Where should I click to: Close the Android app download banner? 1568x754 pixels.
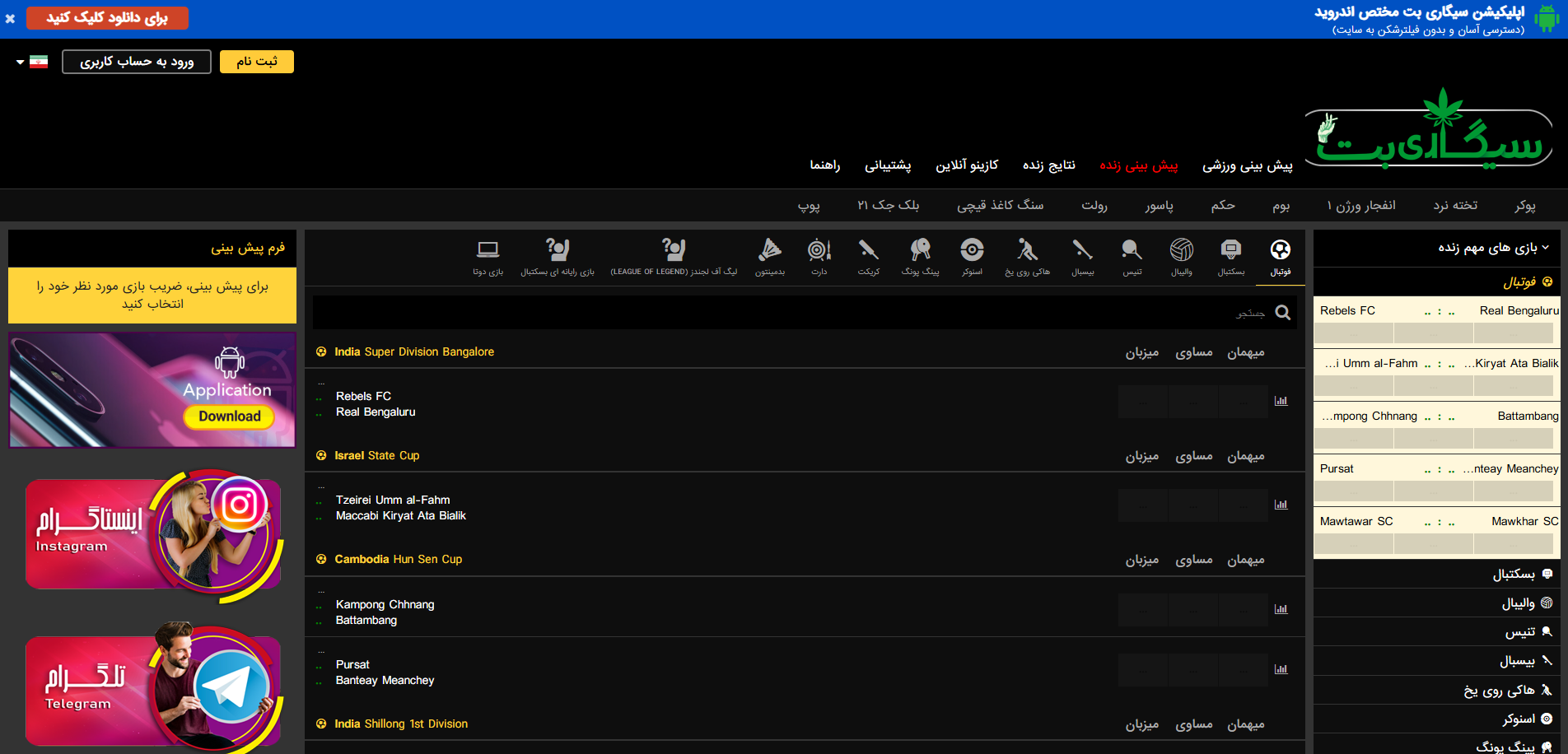(10, 18)
